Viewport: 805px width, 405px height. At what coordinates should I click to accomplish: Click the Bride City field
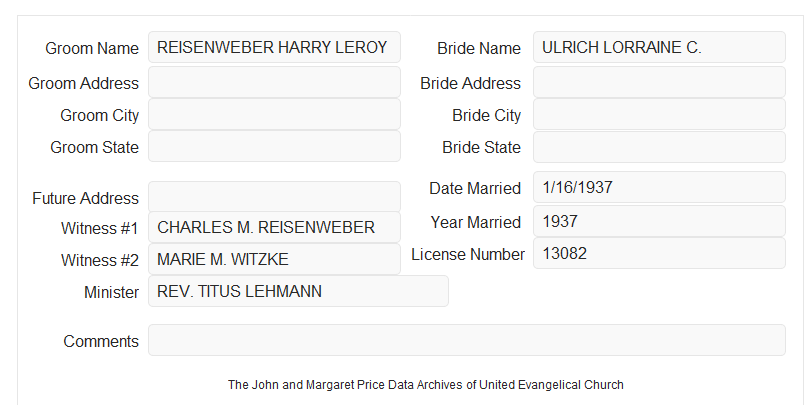(x=659, y=114)
